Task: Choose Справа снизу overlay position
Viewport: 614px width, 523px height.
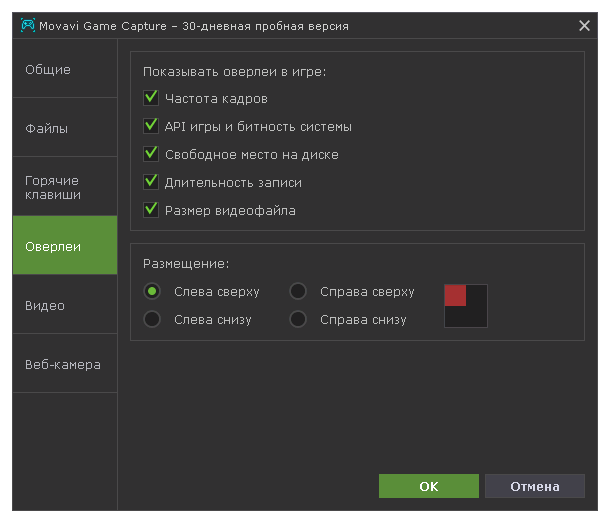Action: pyautogui.click(x=298, y=320)
